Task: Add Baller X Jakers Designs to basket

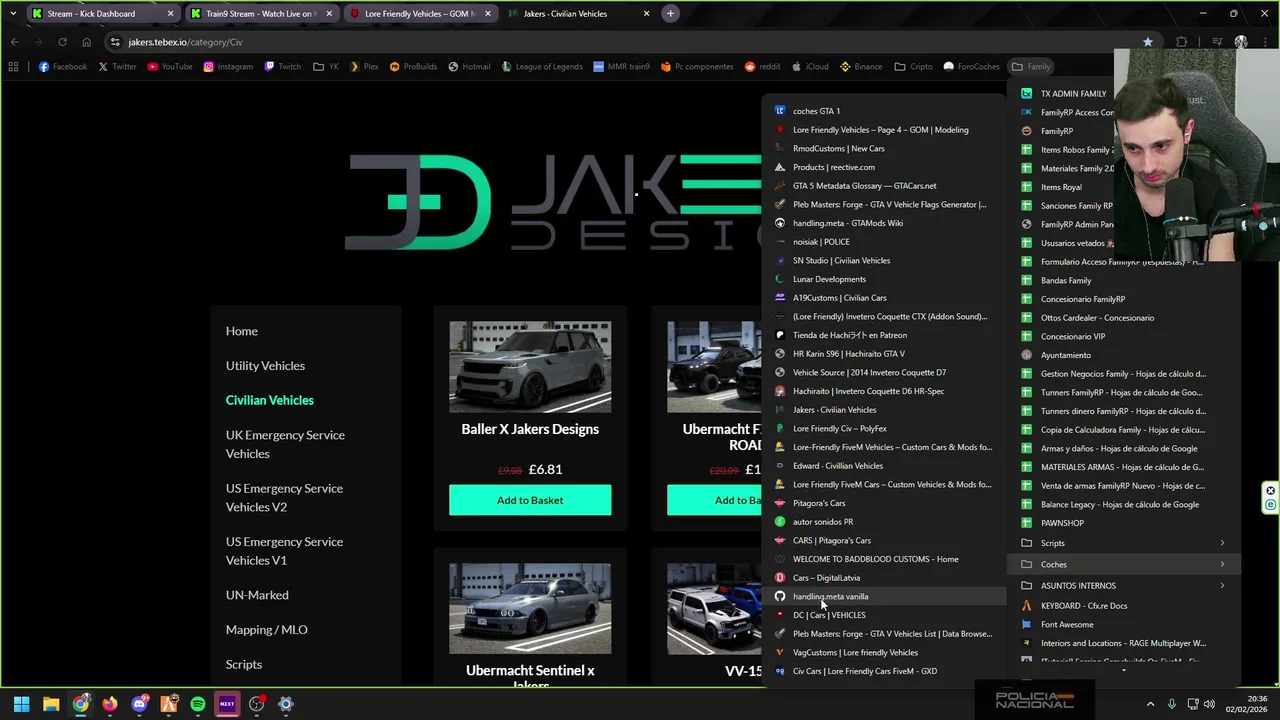Action: click(x=530, y=500)
